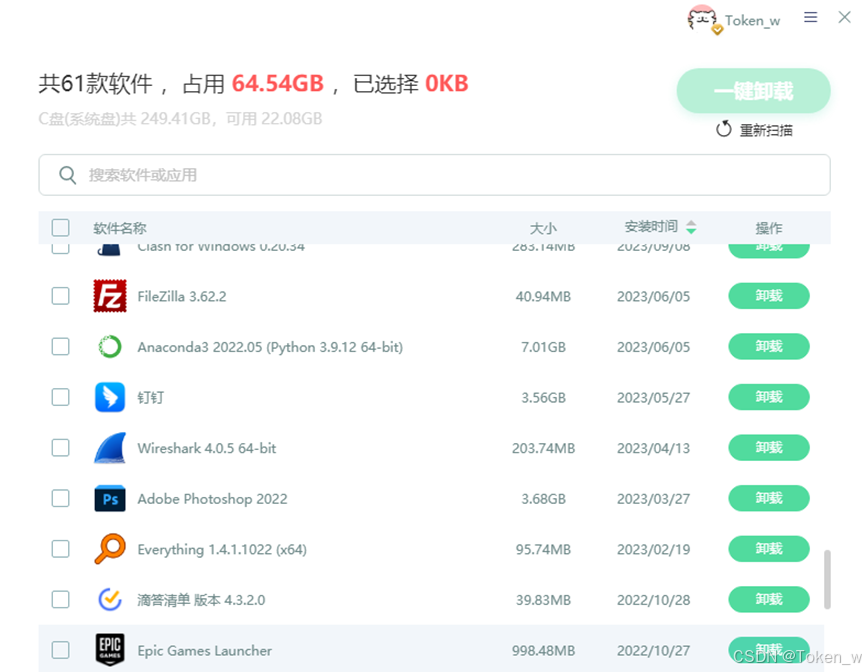The image size is (866, 672).
Task: Click the Token_w username
Action: (752, 21)
